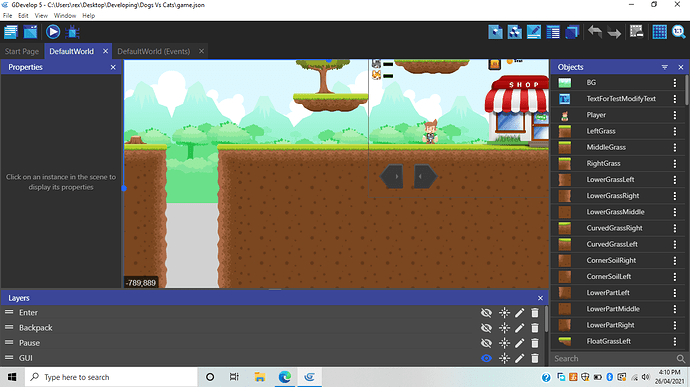Open the scene editor icon in toolbar
Image resolution: width=690 pixels, height=387 pixels.
tap(30, 32)
